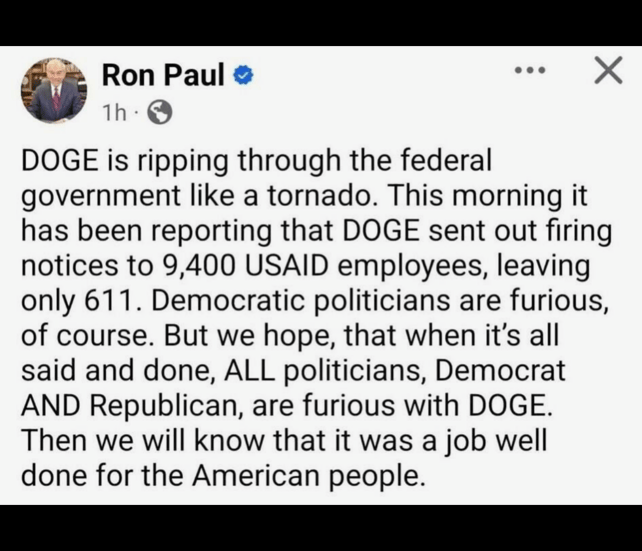Open the Ron Paul profile name link
Viewport: 642px width, 551px height.
click(x=163, y=75)
